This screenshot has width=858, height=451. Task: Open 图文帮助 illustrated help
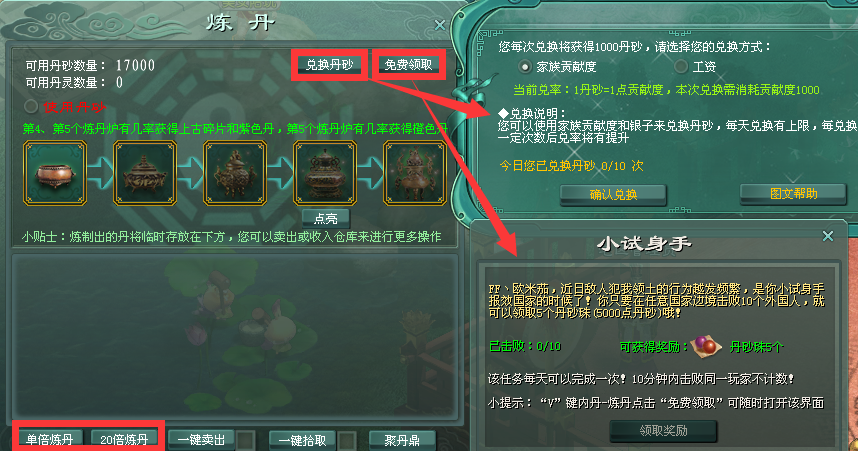(793, 193)
